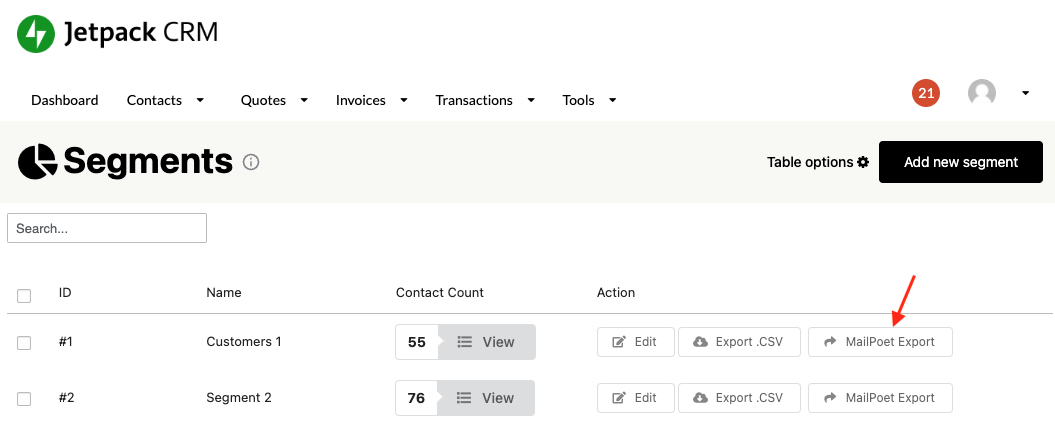Toggle the select-all checkbox in table header

pos(24,295)
